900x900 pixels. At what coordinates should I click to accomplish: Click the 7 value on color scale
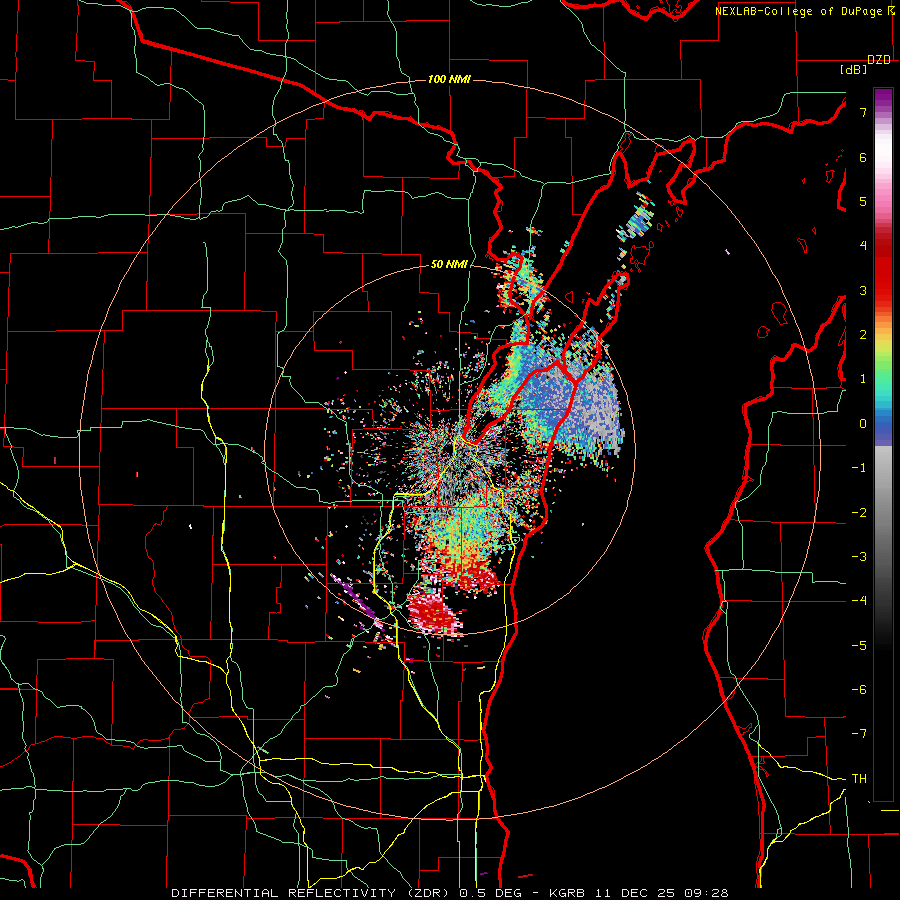(863, 112)
